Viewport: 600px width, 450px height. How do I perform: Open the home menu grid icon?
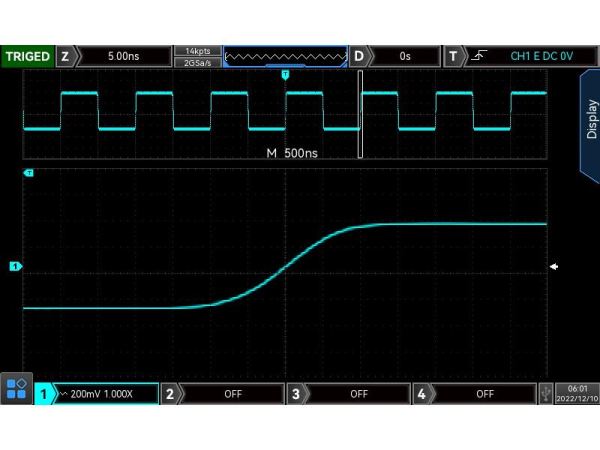[x=17, y=389]
